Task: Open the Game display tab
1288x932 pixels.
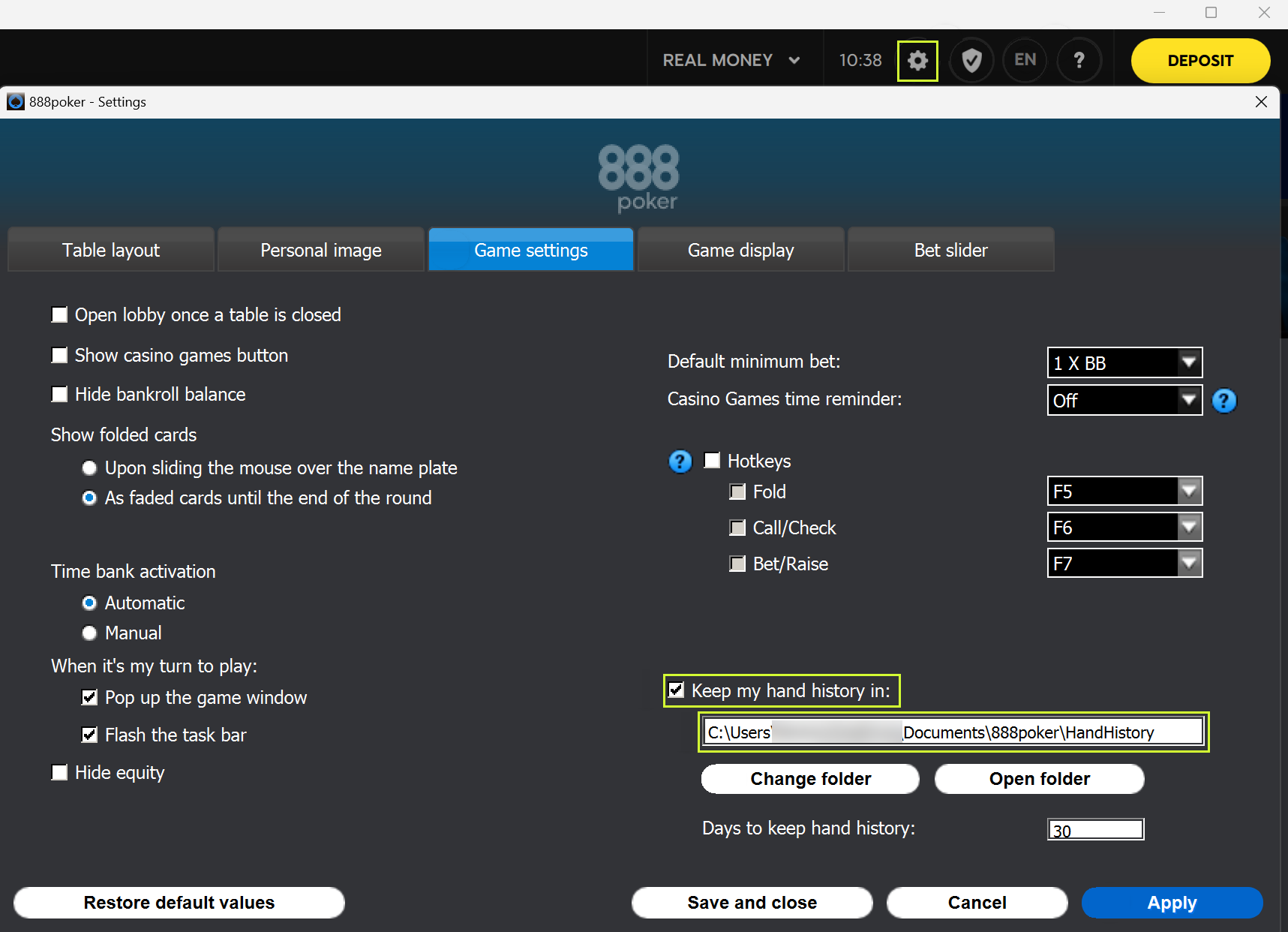Action: [741, 250]
